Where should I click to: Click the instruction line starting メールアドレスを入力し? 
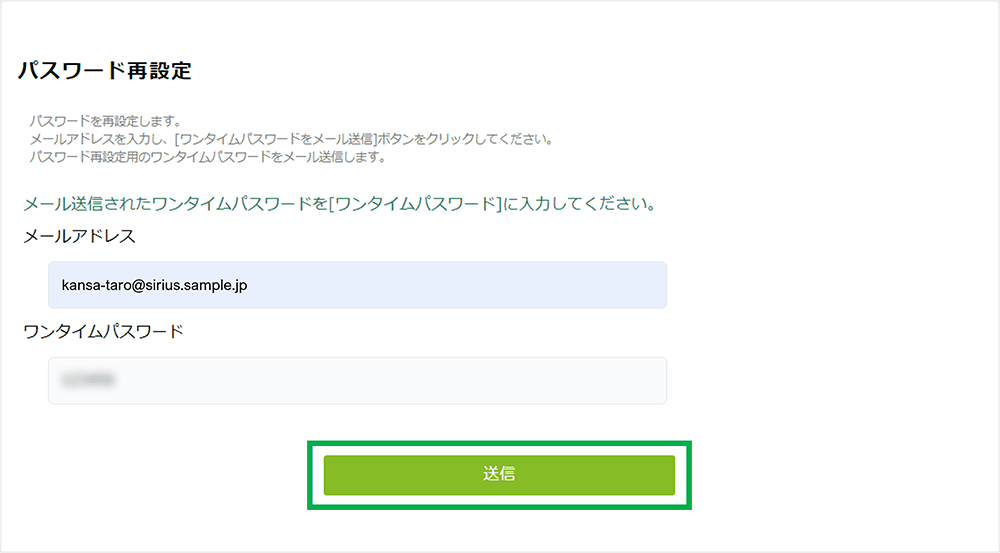tap(292, 139)
